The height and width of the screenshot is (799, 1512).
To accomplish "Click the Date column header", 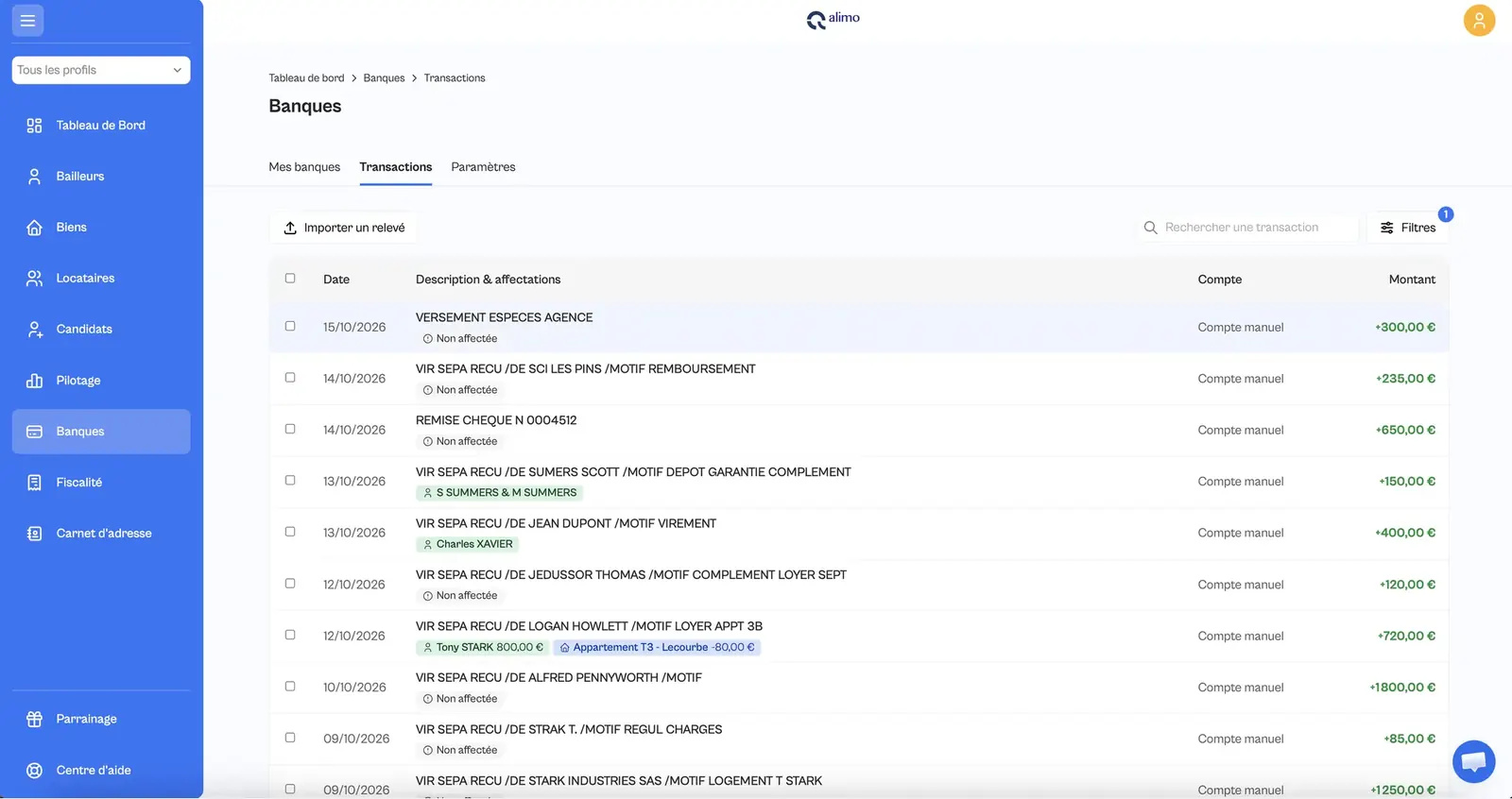I will (x=336, y=280).
